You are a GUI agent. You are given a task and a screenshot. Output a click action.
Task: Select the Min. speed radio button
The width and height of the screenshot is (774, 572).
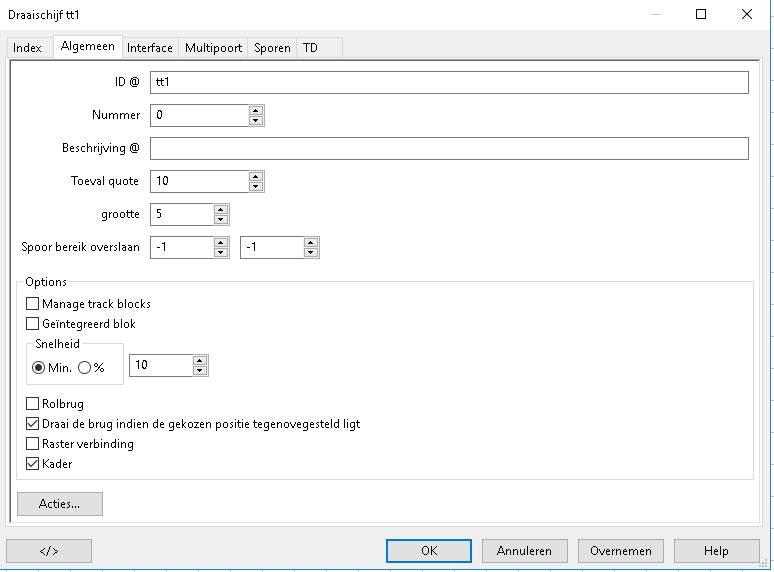click(39, 367)
